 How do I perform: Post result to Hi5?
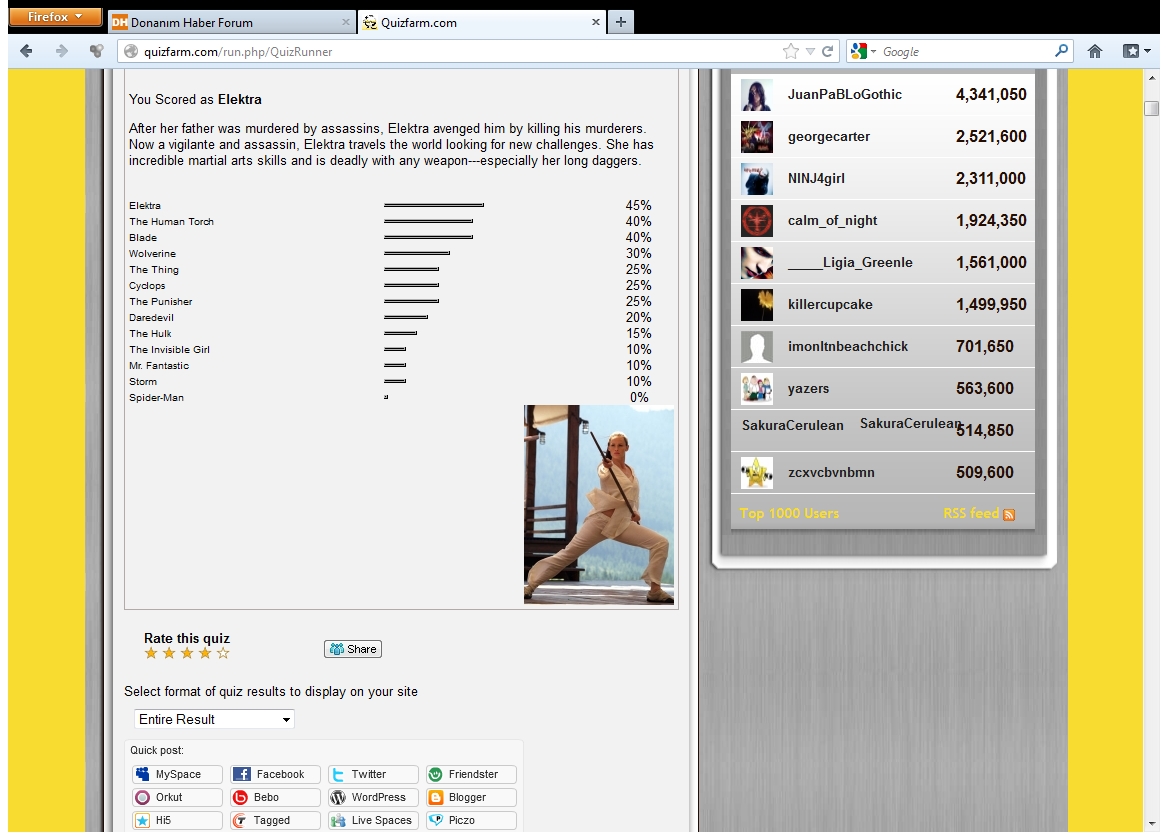[x=177, y=821]
